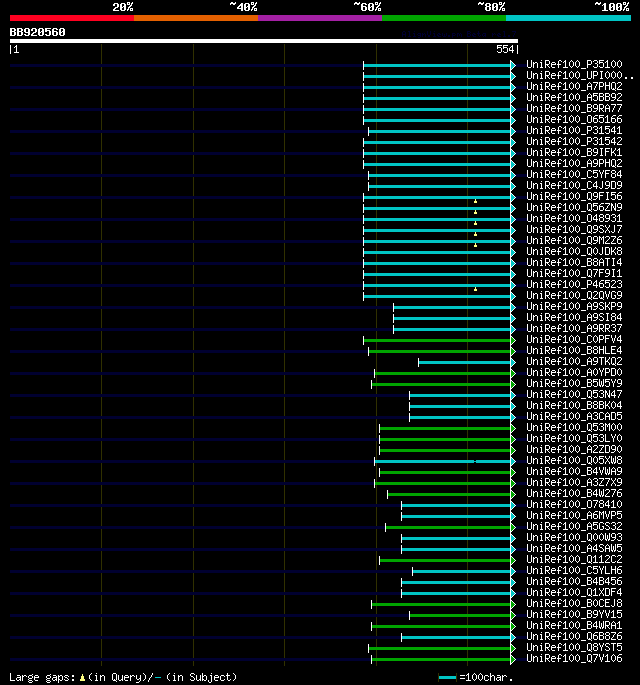640x685 pixels.
Task: Click the green ~80% legend color segment
Action: pyautogui.click(x=444, y=18)
